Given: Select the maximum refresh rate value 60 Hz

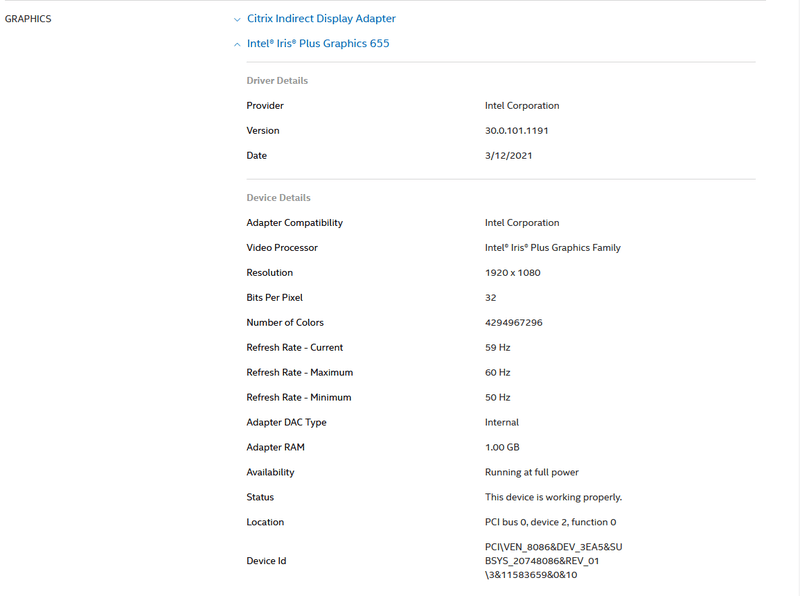Looking at the screenshot, I should [497, 372].
